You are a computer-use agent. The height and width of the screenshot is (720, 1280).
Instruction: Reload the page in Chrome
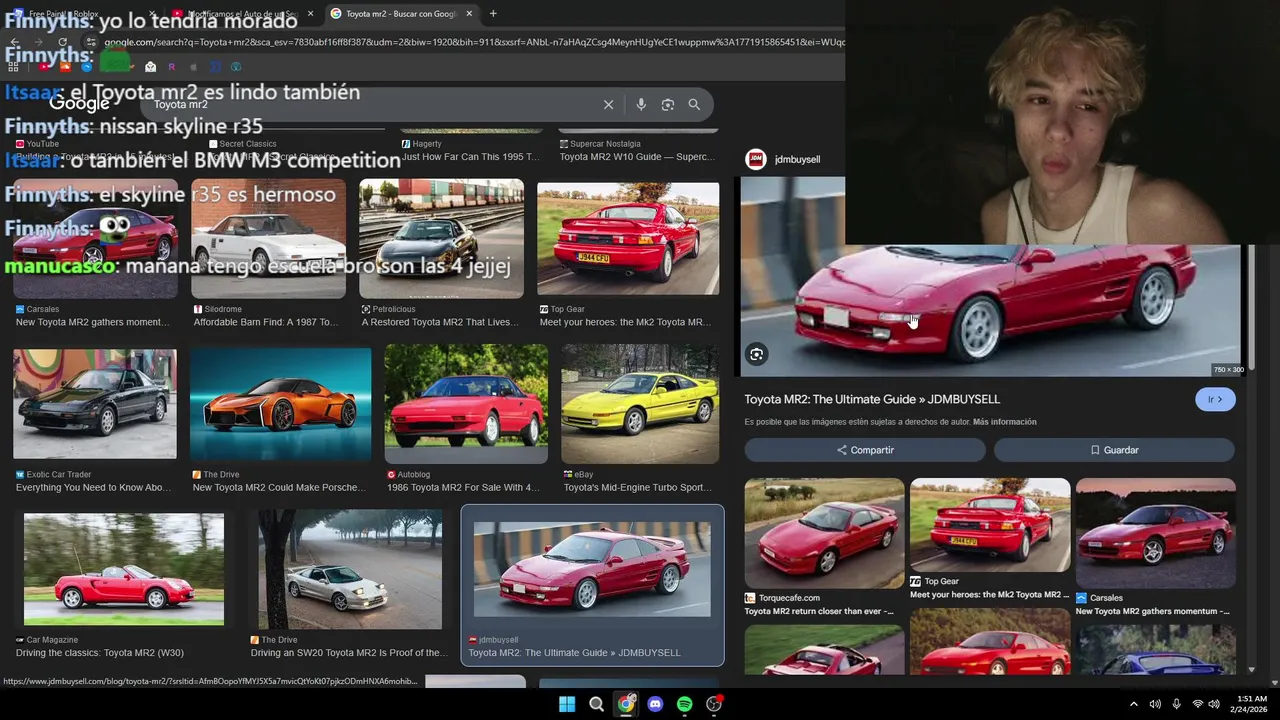63,42
